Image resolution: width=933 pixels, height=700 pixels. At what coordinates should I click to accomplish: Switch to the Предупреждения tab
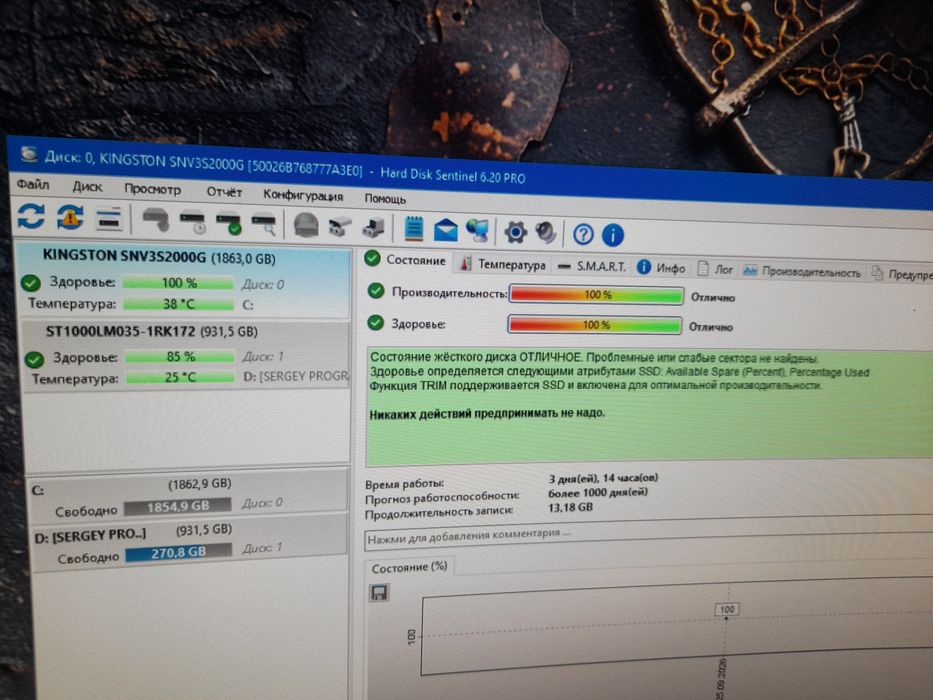(901, 274)
